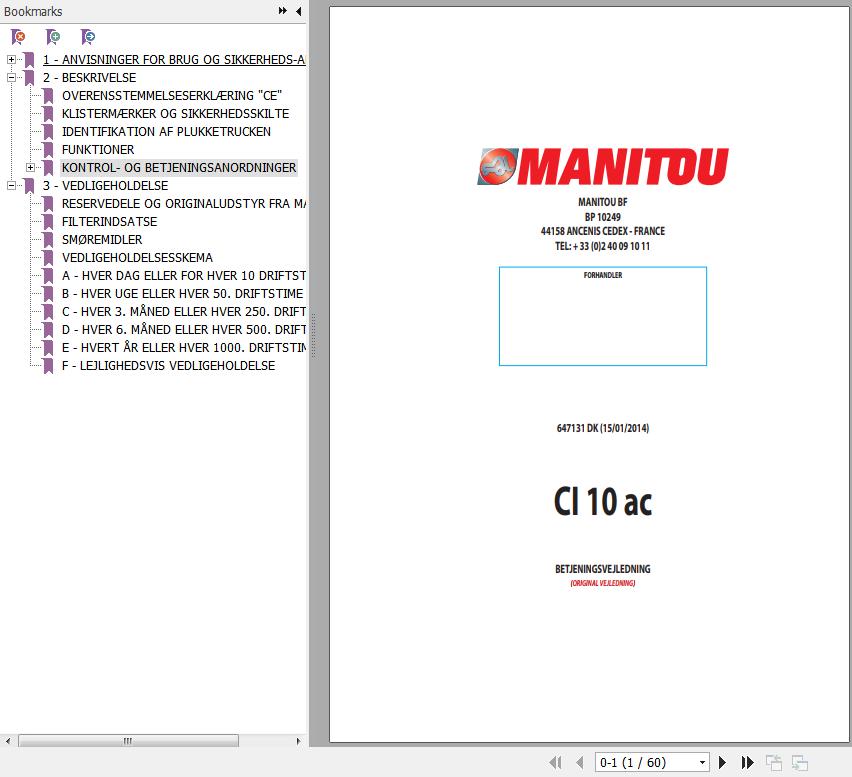Image resolution: width=852 pixels, height=777 pixels.
Task: Open OVERENSSTEMMELSESERKLÆRING "CE" bookmark
Action: [172, 96]
